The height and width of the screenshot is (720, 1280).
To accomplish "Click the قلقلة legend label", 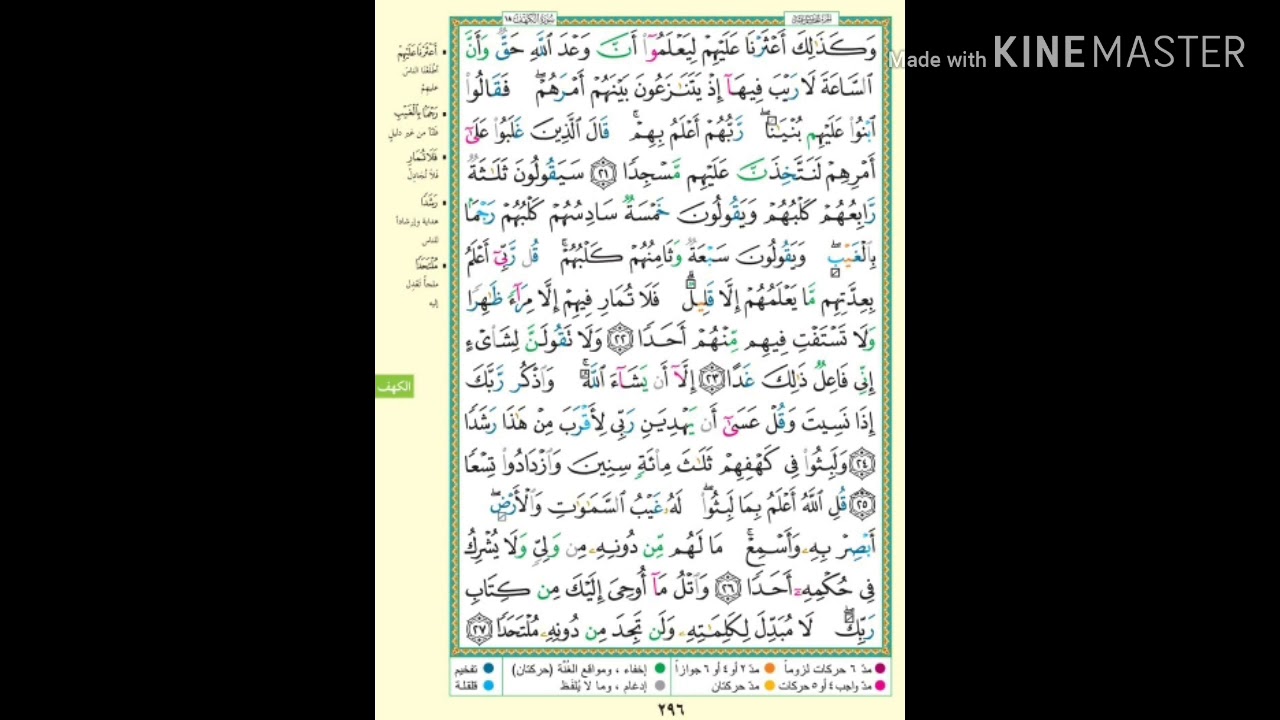I will (466, 686).
